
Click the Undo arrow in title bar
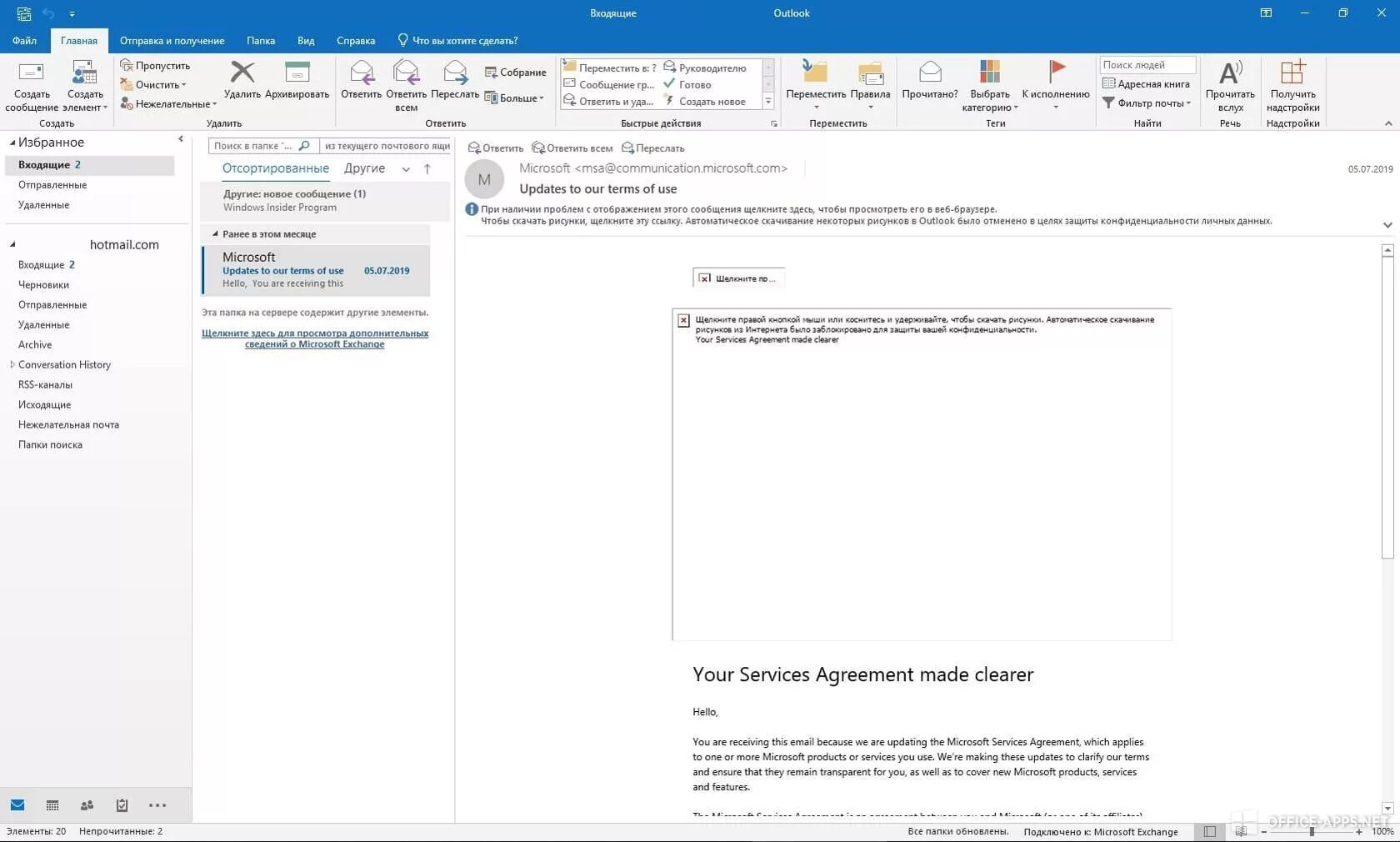click(x=48, y=13)
